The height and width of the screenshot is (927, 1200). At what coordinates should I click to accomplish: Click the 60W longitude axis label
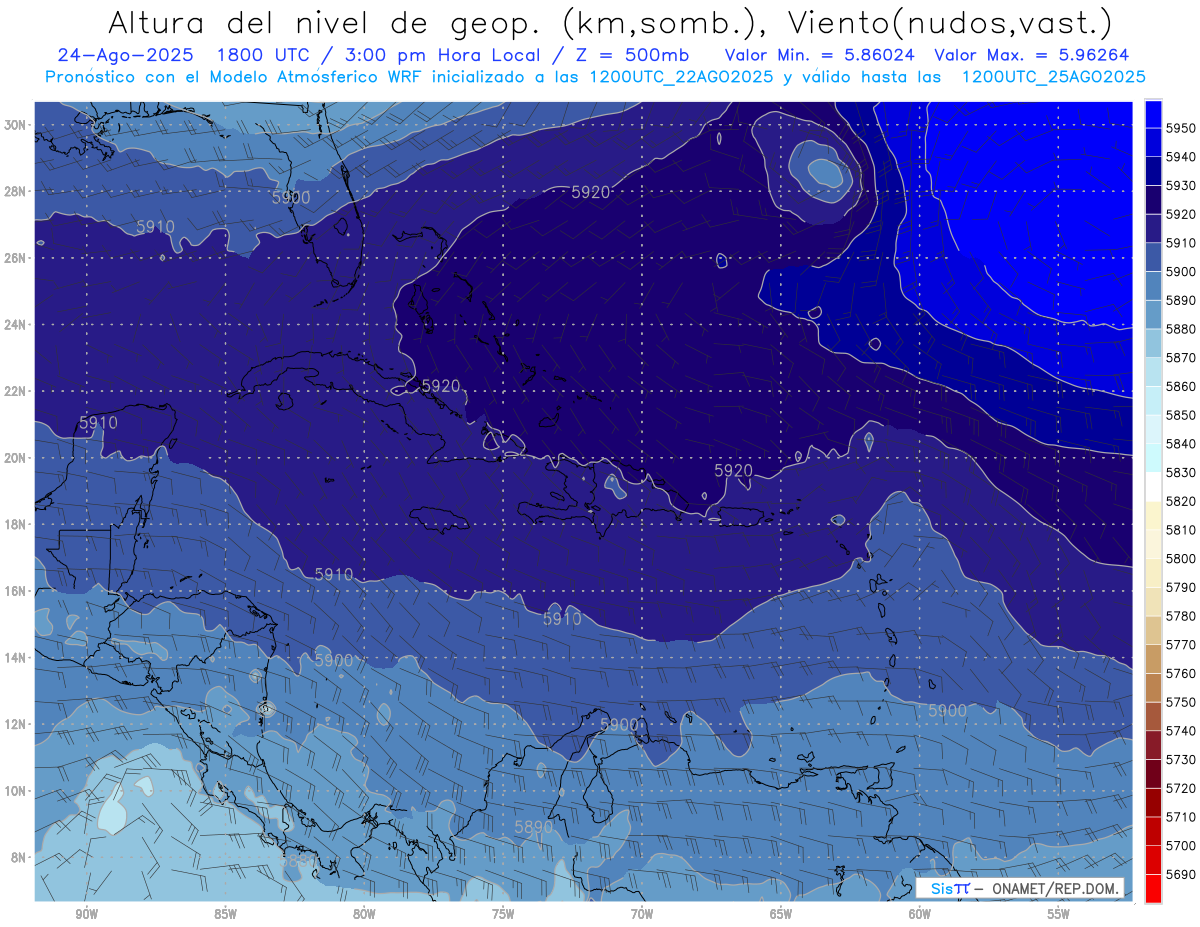920,914
